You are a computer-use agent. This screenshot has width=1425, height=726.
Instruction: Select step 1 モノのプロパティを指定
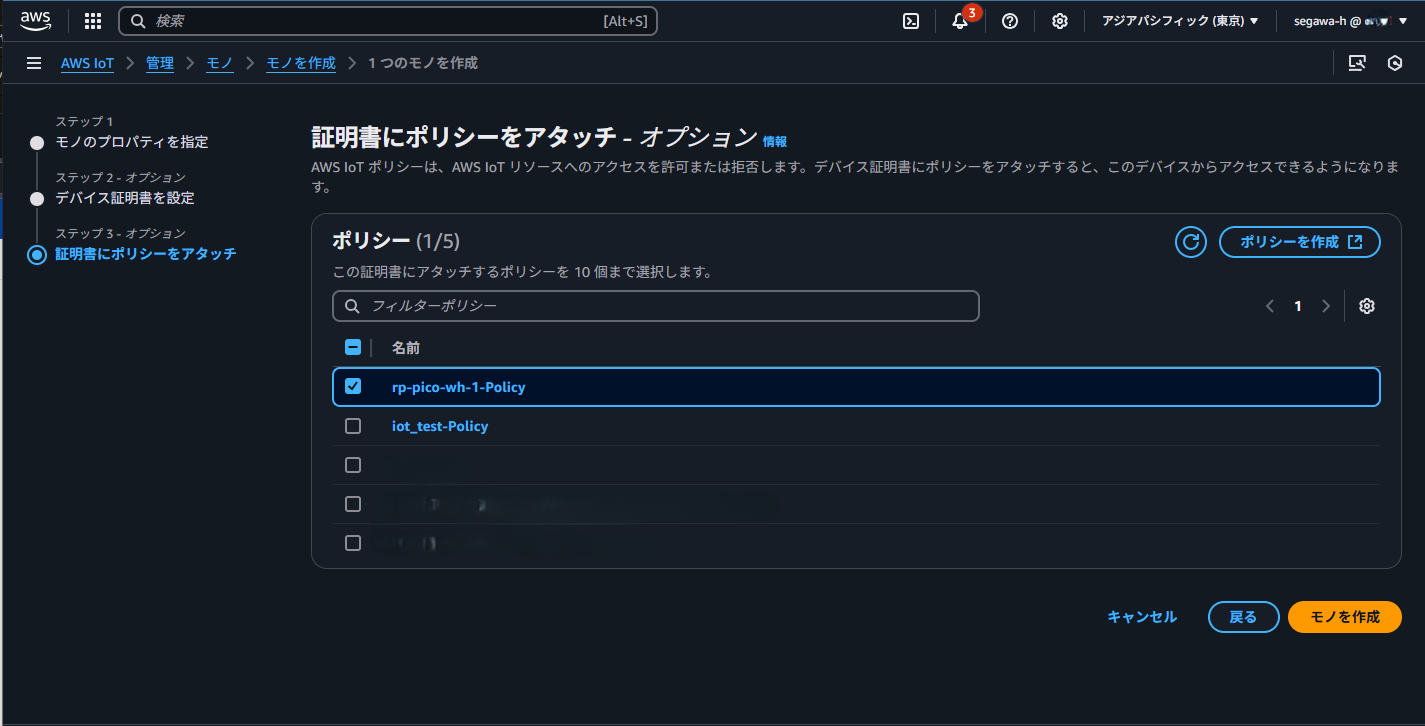[132, 142]
